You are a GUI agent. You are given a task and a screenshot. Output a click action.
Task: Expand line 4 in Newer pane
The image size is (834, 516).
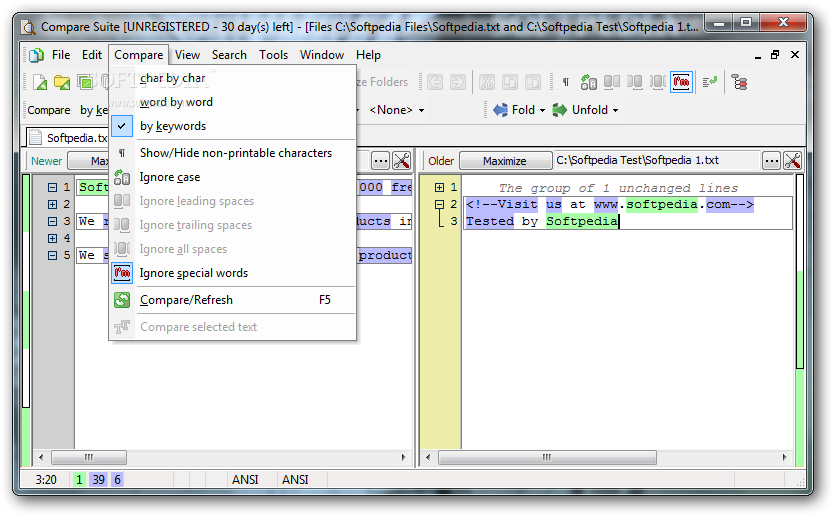(52, 238)
